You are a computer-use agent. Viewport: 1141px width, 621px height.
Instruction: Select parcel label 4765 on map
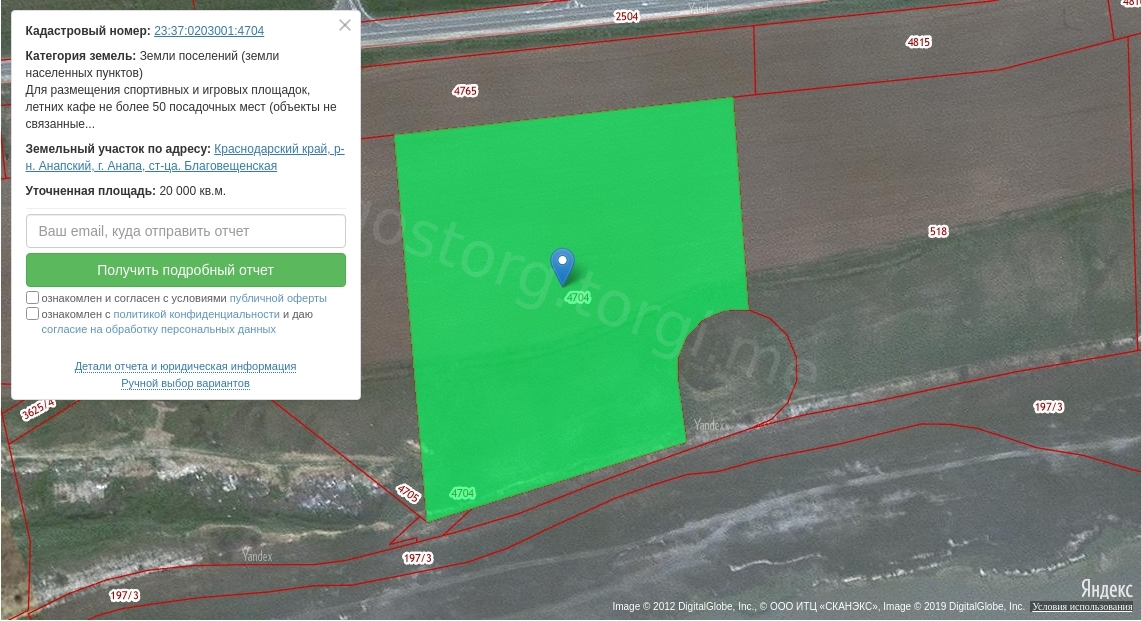[465, 91]
